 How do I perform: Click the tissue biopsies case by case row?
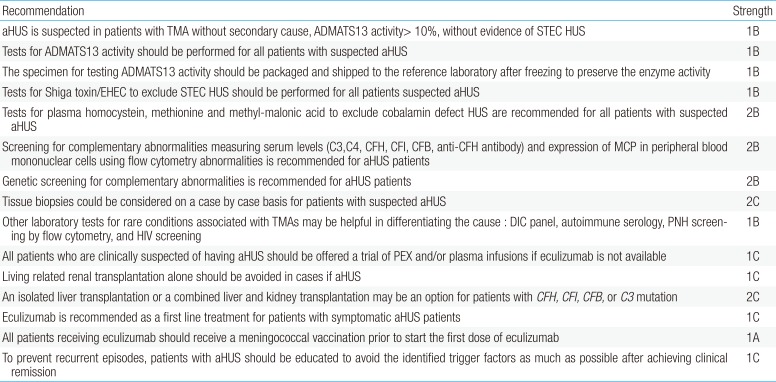388,201
